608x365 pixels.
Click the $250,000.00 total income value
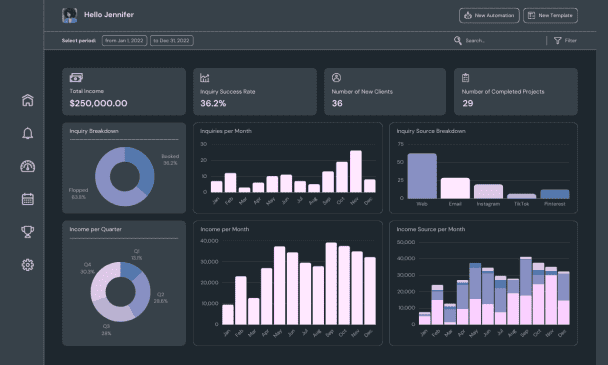[98, 103]
